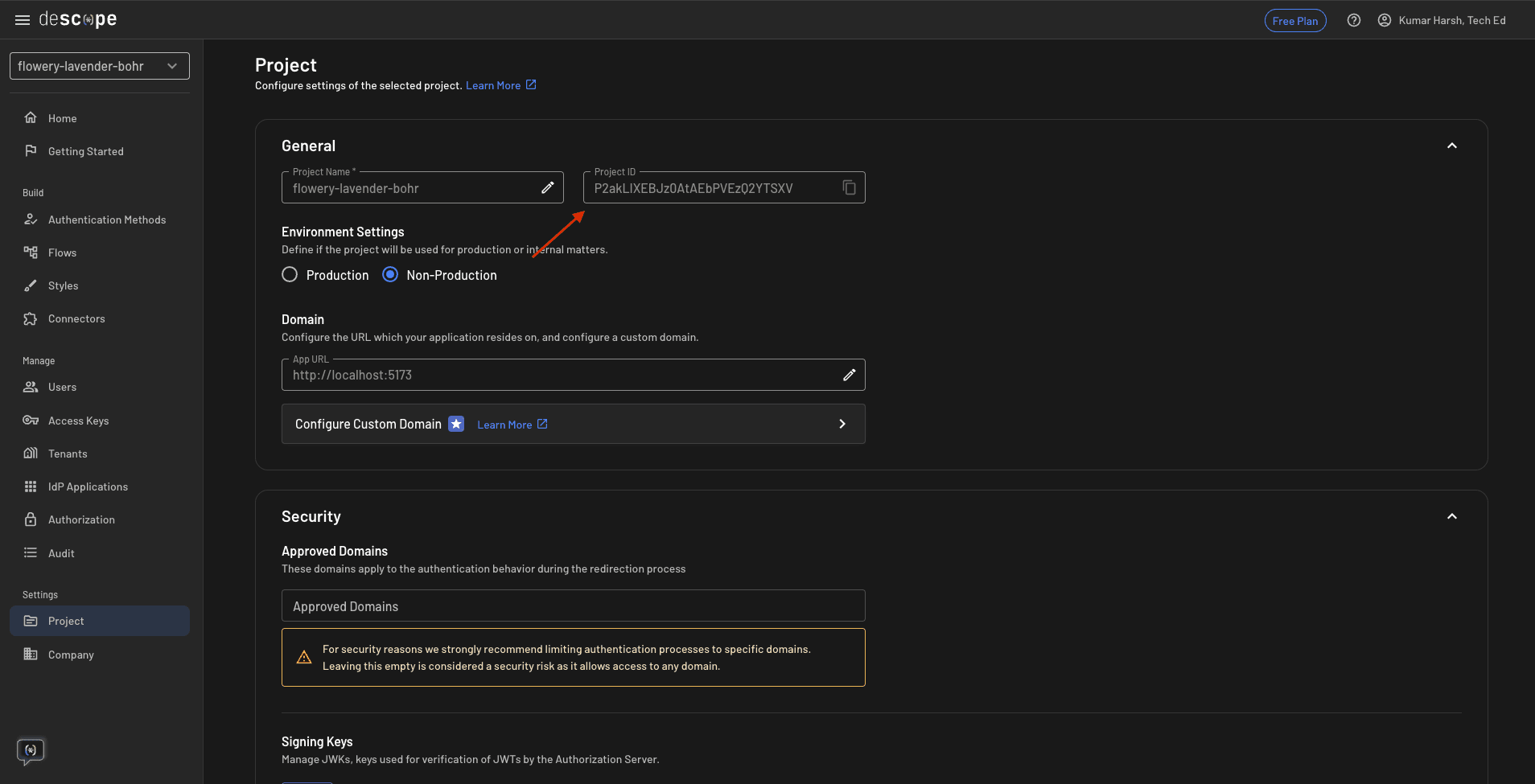Edit the Project Name with the pencil icon
Image resolution: width=1535 pixels, height=784 pixels.
pyautogui.click(x=549, y=187)
